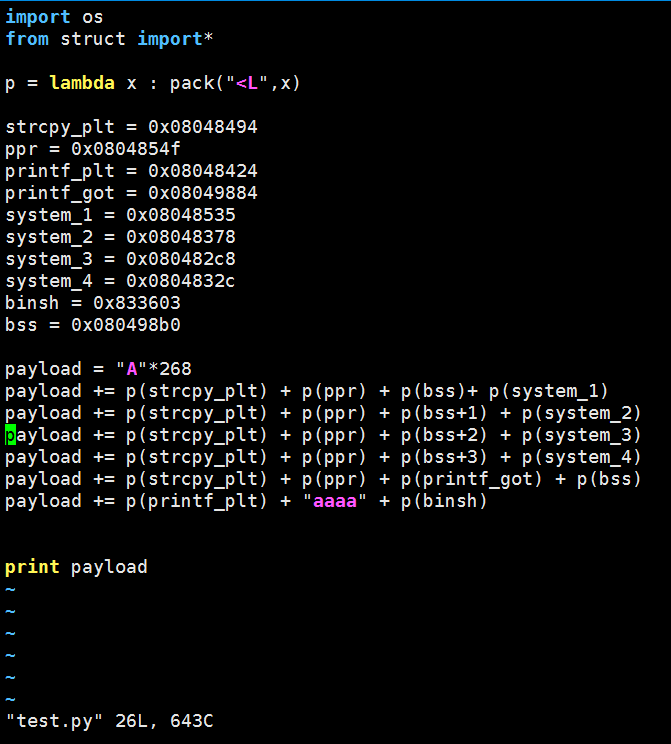This screenshot has height=744, width=671.
Task: Click the printf_got variable name definition
Action: (x=60, y=193)
